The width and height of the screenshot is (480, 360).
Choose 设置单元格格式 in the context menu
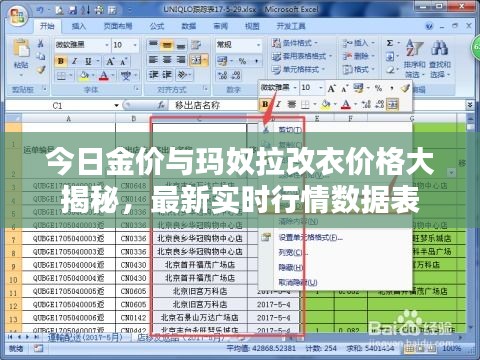pos(310,237)
